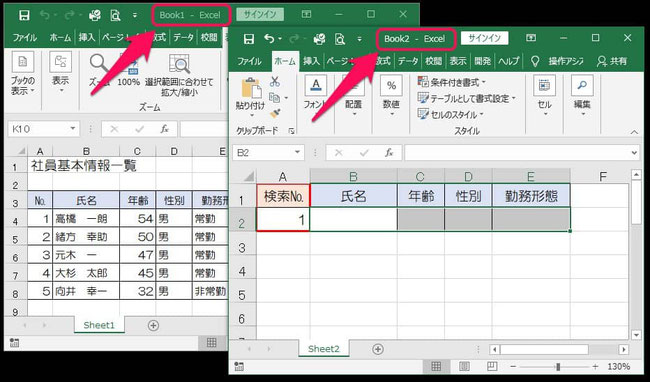
Task: Open the File (ファイル) tab in Book2
Action: pos(250,61)
